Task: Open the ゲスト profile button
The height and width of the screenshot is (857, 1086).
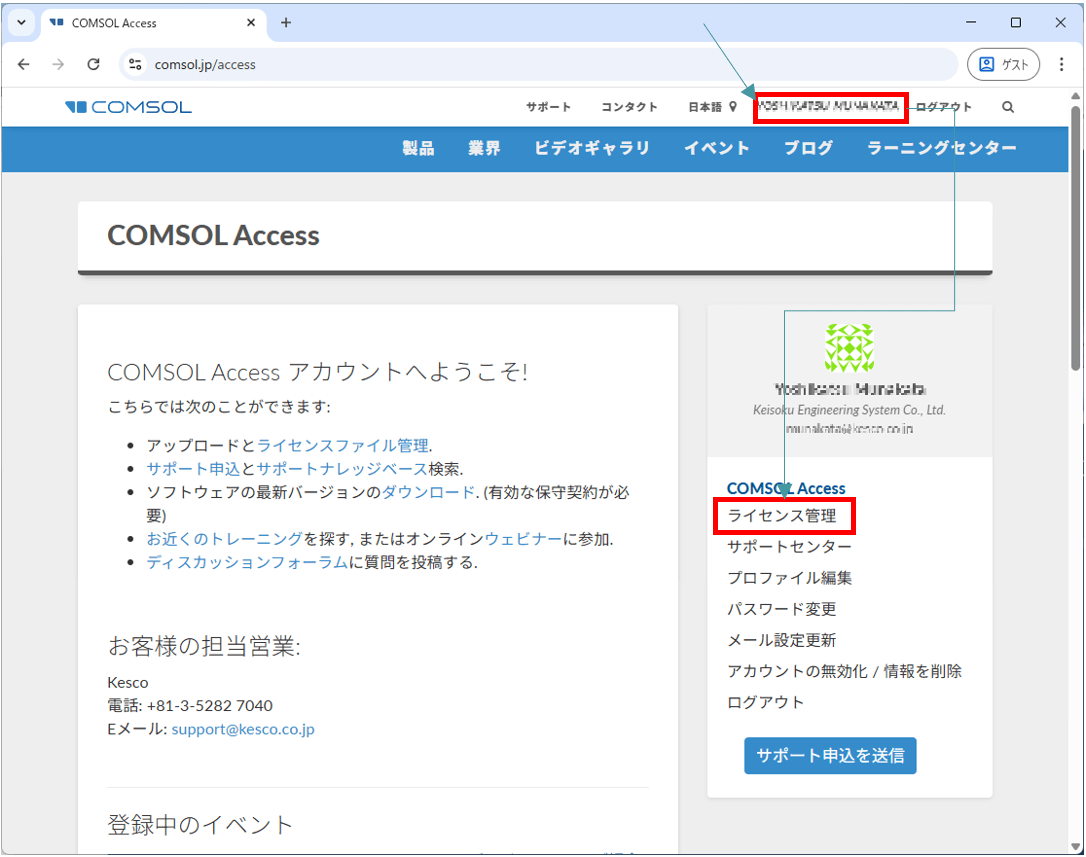Action: 1003,64
